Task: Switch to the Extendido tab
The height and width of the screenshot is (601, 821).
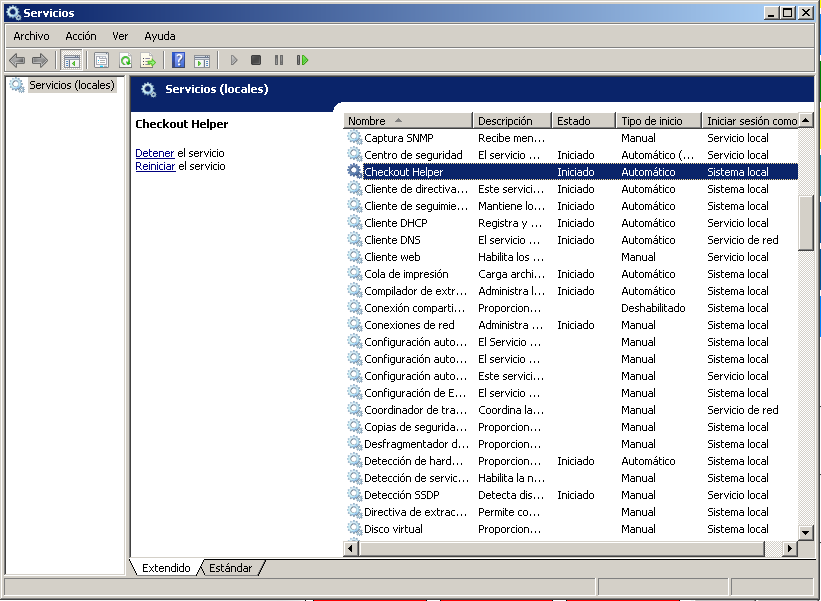Action: pos(164,567)
